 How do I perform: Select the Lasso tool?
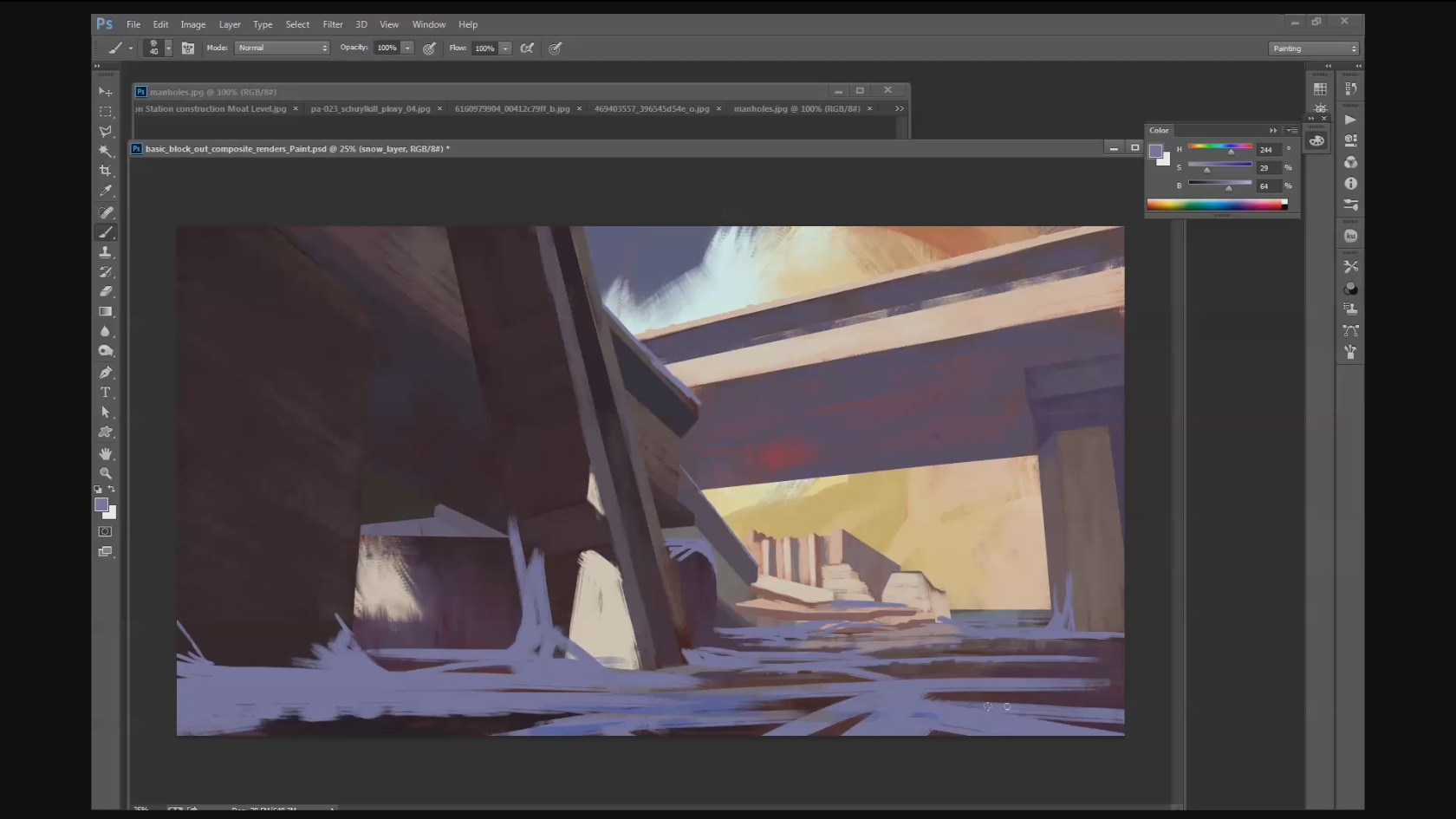106,132
